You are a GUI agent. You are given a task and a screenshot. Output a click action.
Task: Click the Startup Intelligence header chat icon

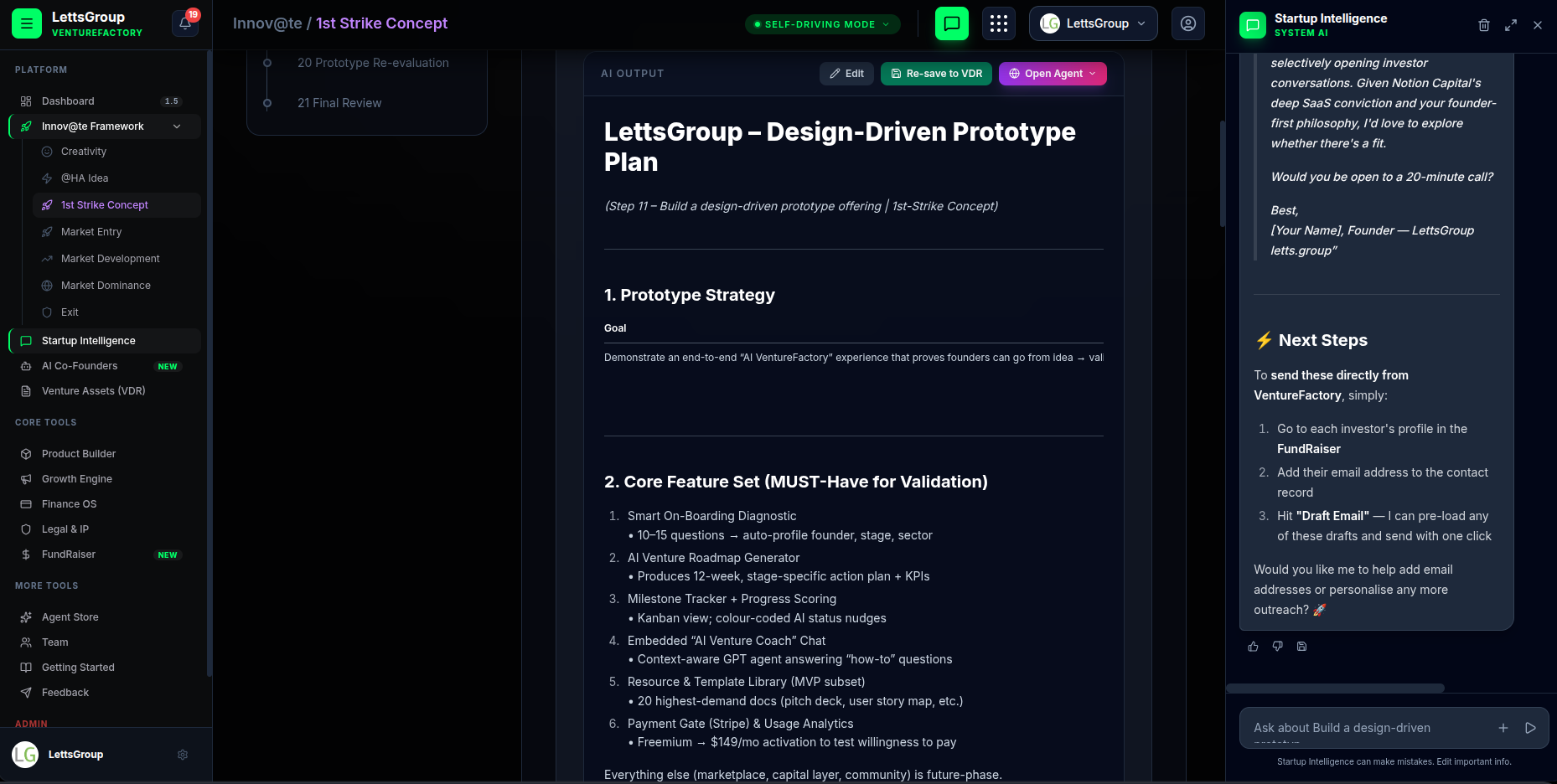click(1253, 25)
